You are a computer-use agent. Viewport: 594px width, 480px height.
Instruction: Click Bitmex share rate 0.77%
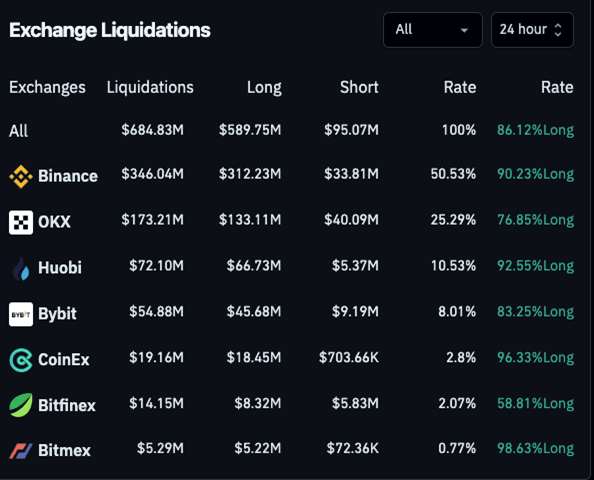(x=457, y=449)
